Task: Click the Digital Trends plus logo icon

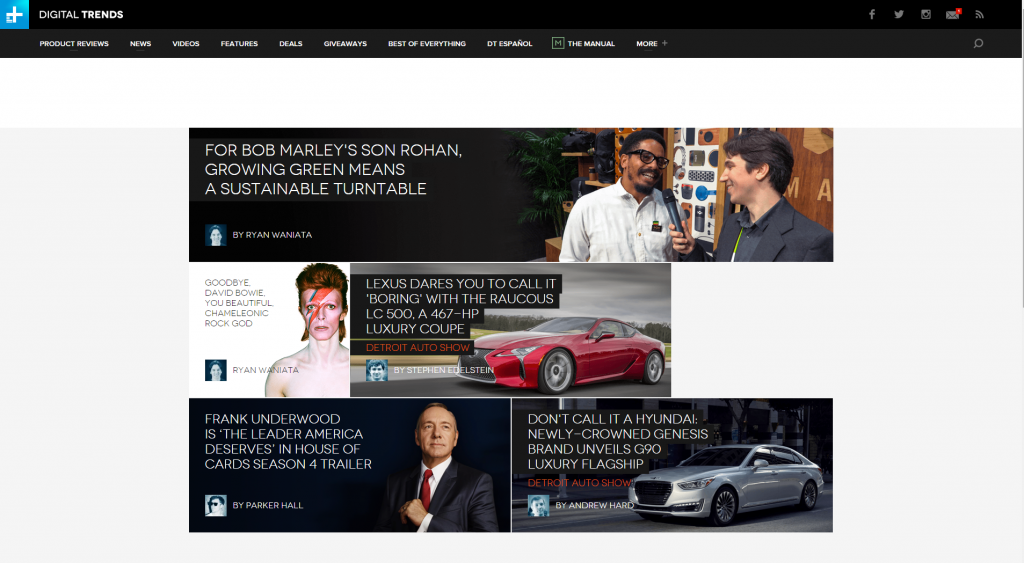Action: click(x=14, y=14)
